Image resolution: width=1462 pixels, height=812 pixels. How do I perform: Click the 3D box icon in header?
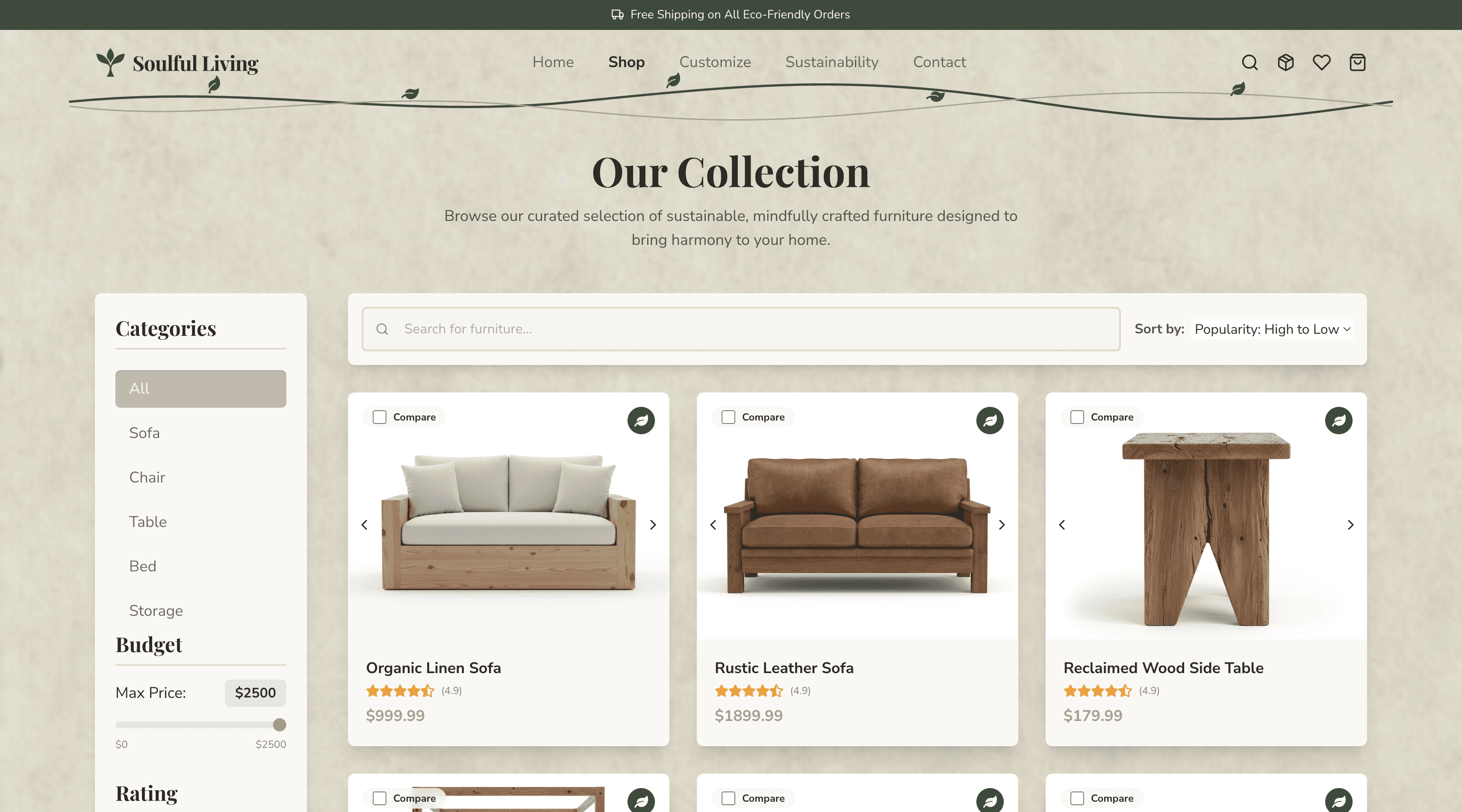[1285, 62]
